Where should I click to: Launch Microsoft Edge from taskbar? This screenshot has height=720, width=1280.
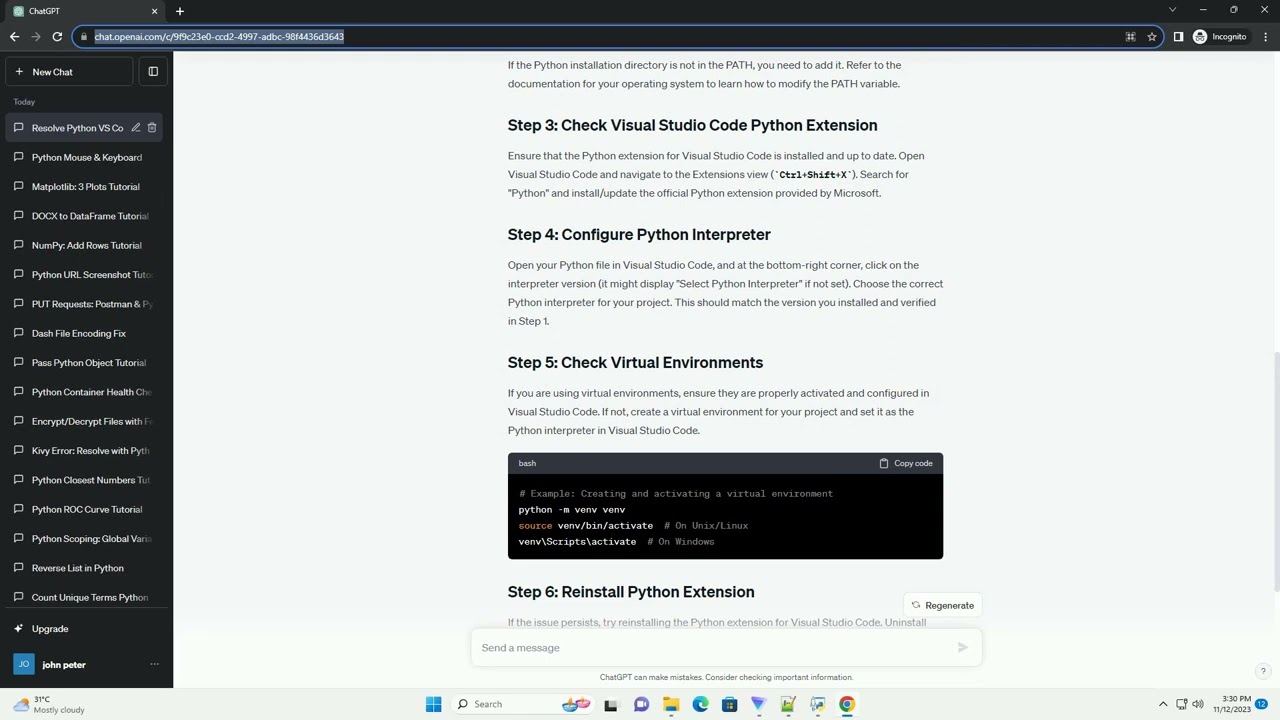(x=700, y=704)
